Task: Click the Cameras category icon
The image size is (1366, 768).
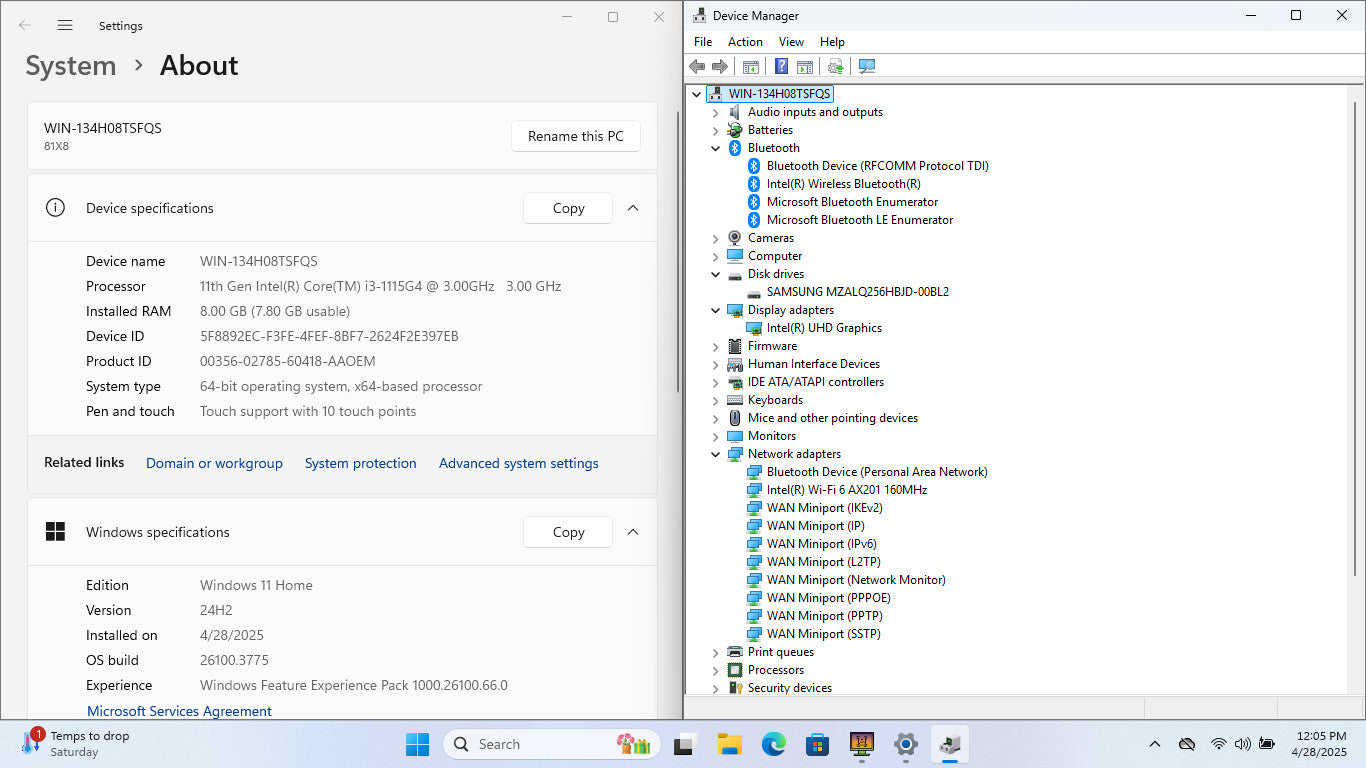Action: coord(735,238)
